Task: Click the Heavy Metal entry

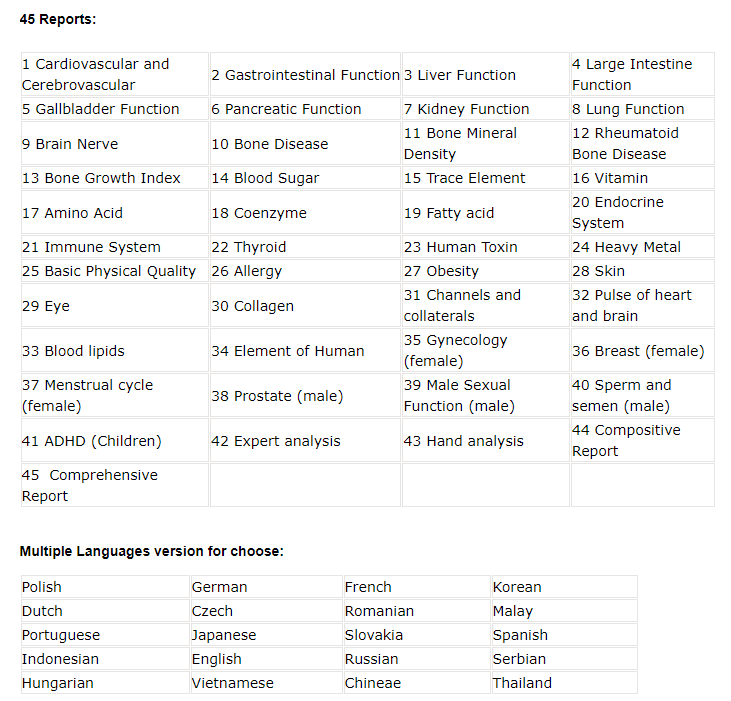Action: pos(642,247)
